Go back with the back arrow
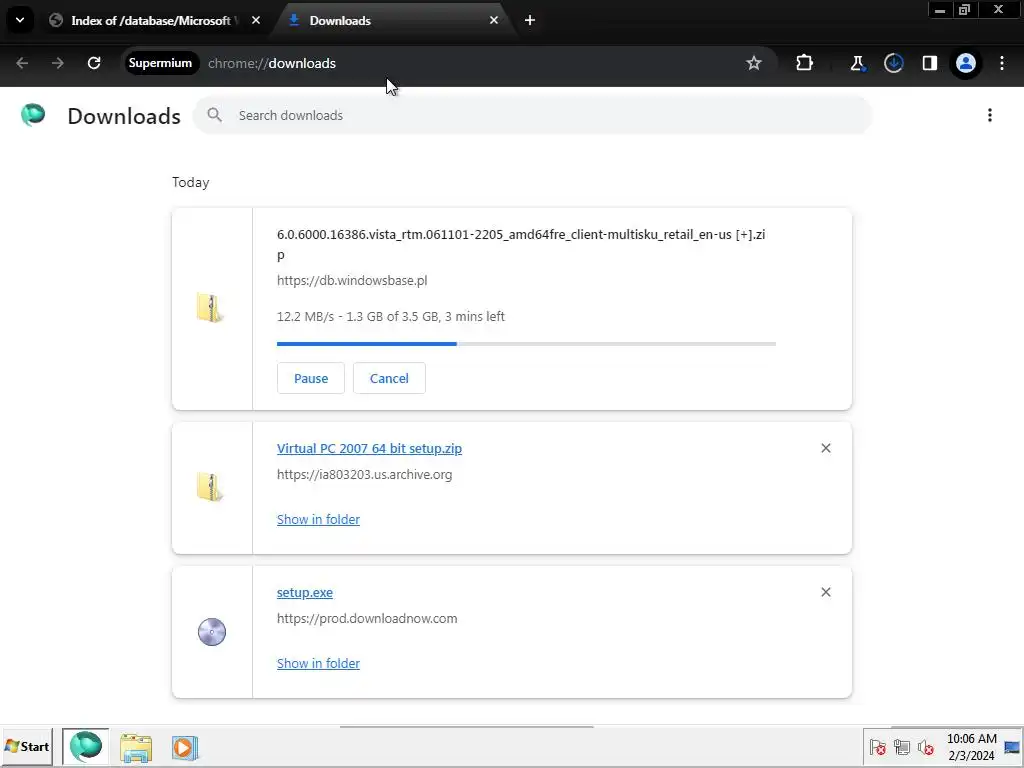1024x768 pixels. (x=22, y=63)
